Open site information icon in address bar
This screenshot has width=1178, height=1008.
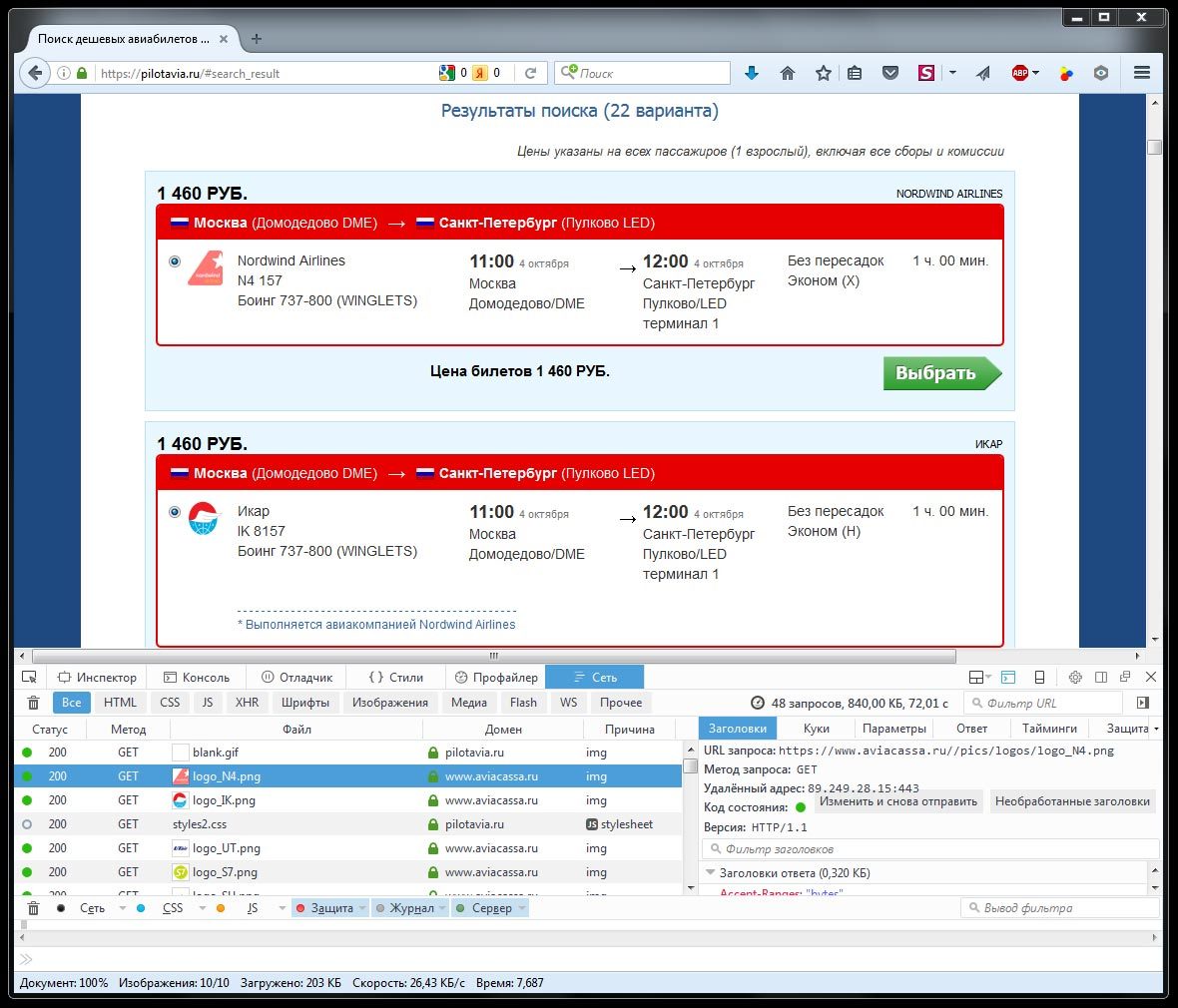tap(64, 73)
